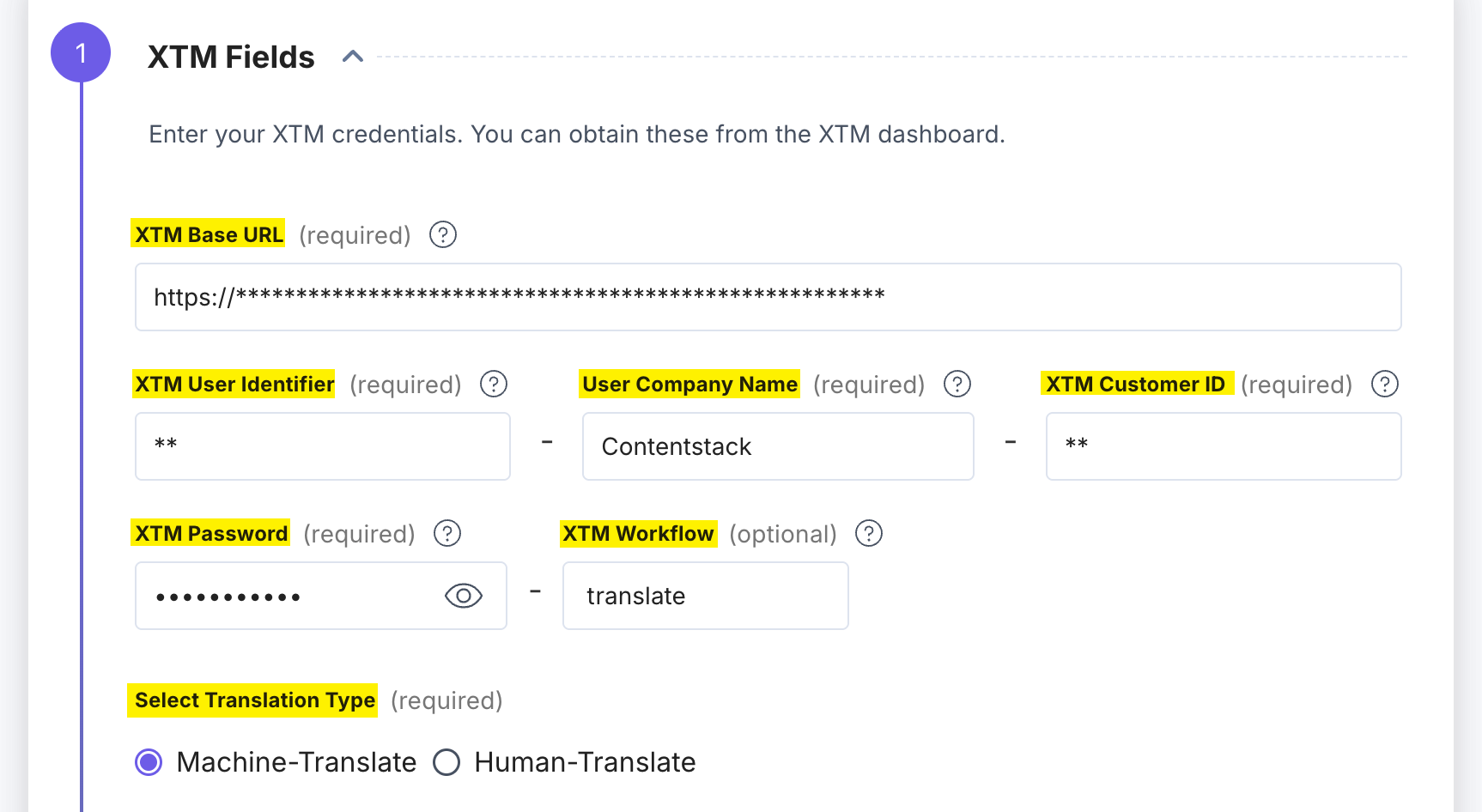Open help for XTM Password
This screenshot has width=1482, height=812.
[447, 533]
